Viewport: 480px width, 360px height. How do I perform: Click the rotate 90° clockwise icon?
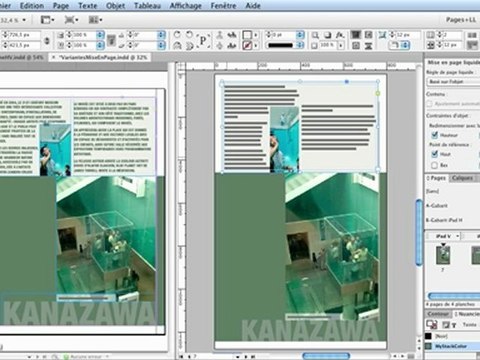click(x=177, y=35)
